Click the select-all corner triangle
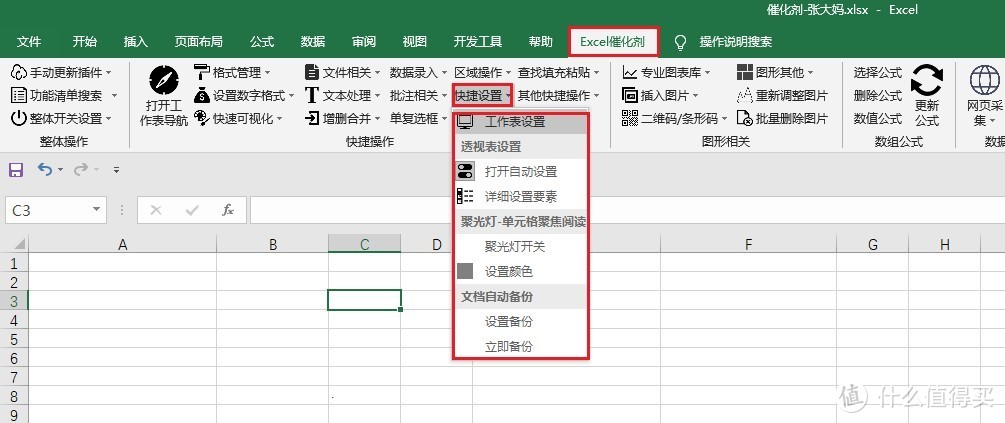Image resolution: width=1005 pixels, height=423 pixels. 19,244
